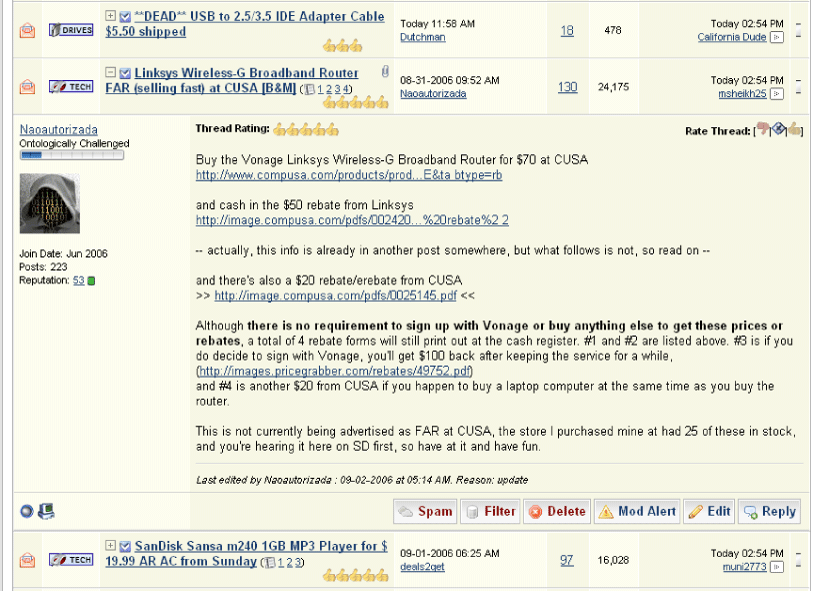Open the pricegrabber rebates 49752.pdf link
The width and height of the screenshot is (820, 591).
click(335, 371)
